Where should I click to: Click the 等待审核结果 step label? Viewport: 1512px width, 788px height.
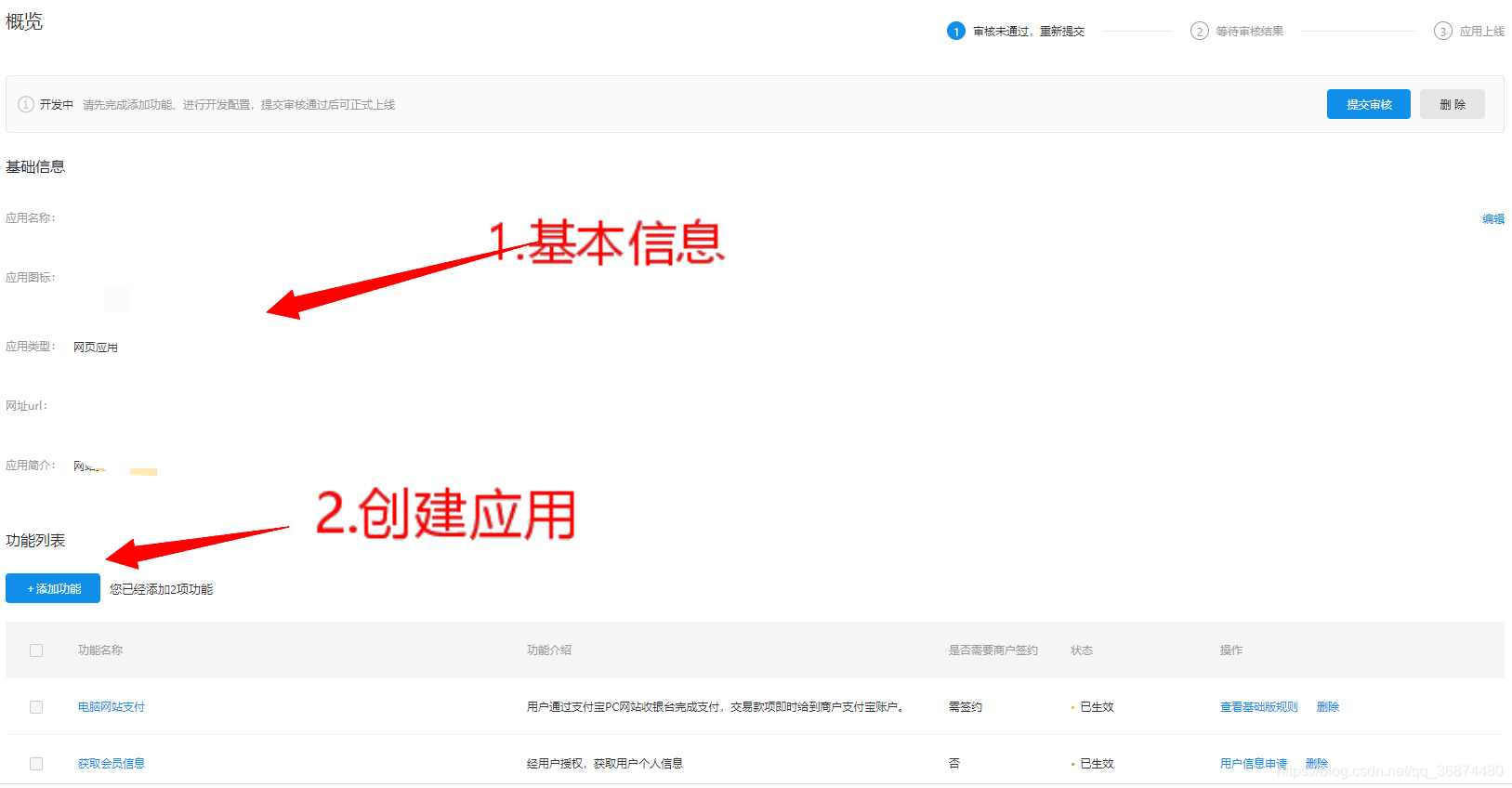(x=1250, y=32)
